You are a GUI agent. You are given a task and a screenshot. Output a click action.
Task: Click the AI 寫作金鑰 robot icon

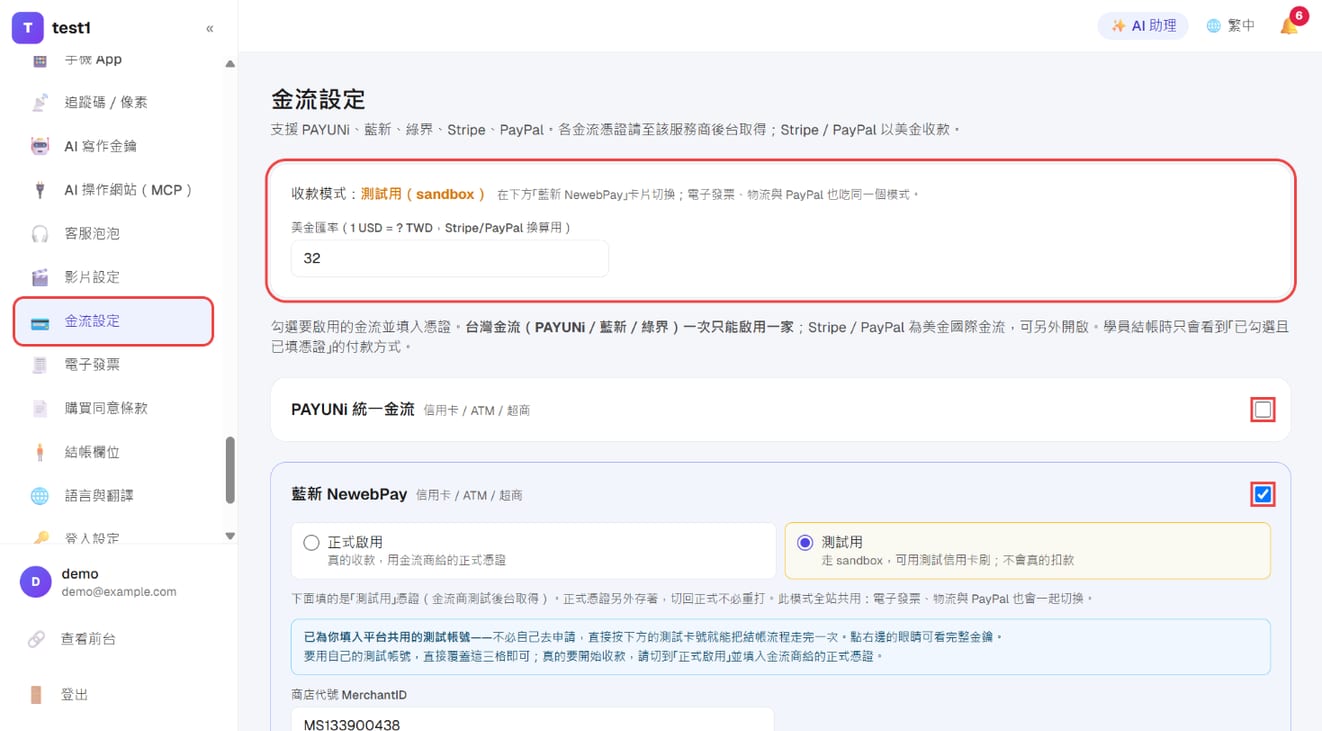[40, 146]
